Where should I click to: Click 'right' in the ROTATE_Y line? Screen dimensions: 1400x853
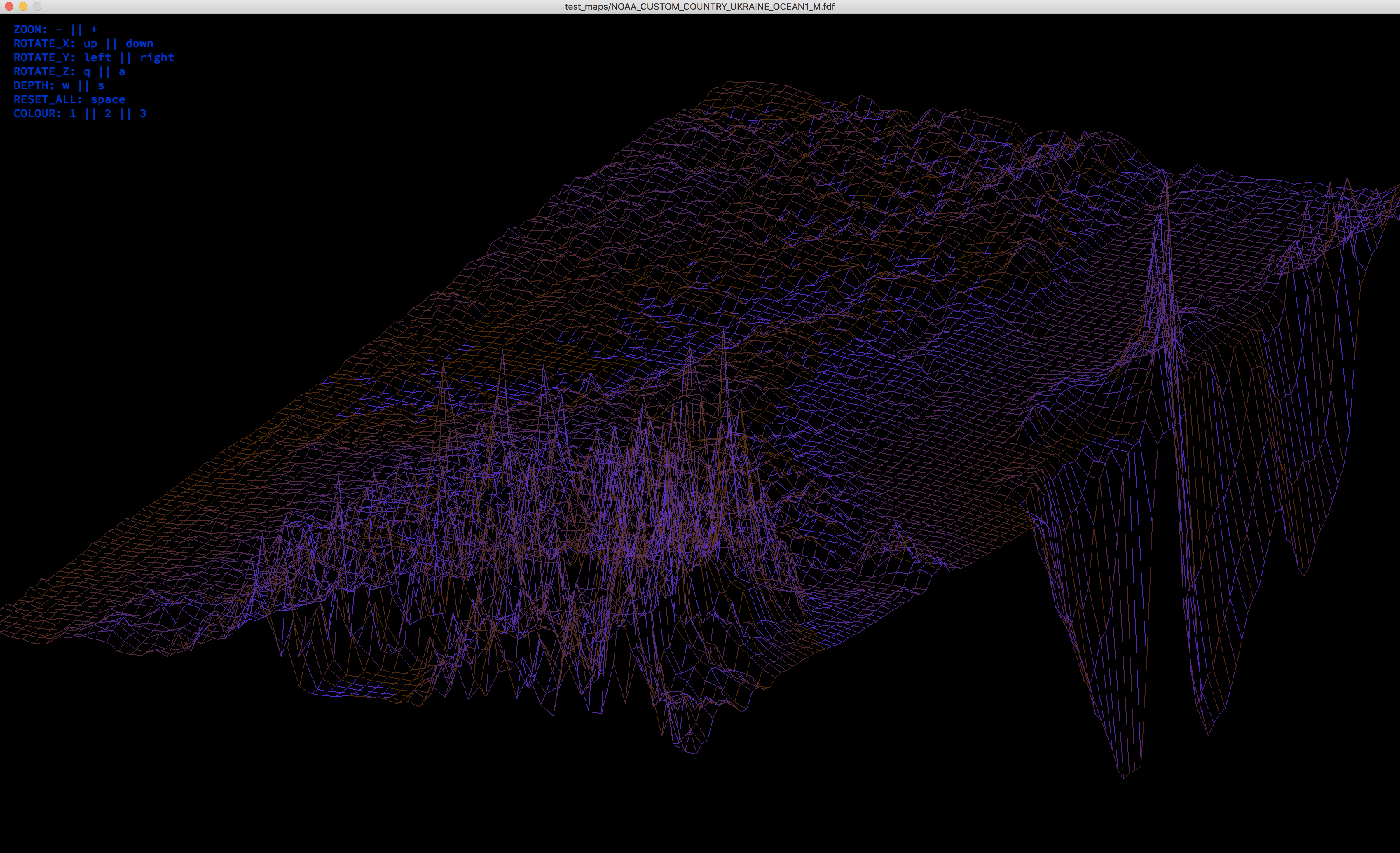pyautogui.click(x=157, y=57)
